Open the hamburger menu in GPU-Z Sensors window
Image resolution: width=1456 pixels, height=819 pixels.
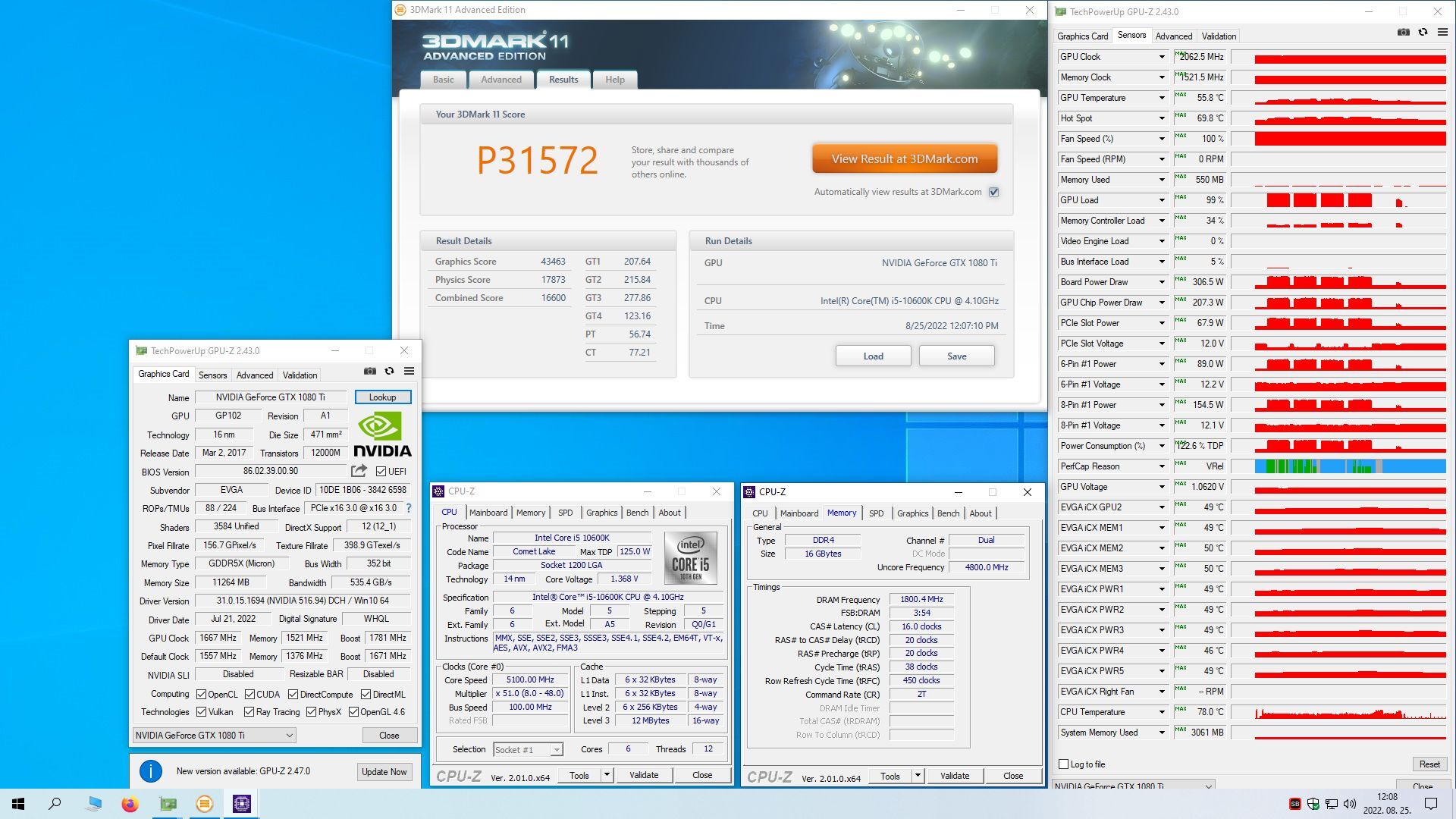point(1442,33)
